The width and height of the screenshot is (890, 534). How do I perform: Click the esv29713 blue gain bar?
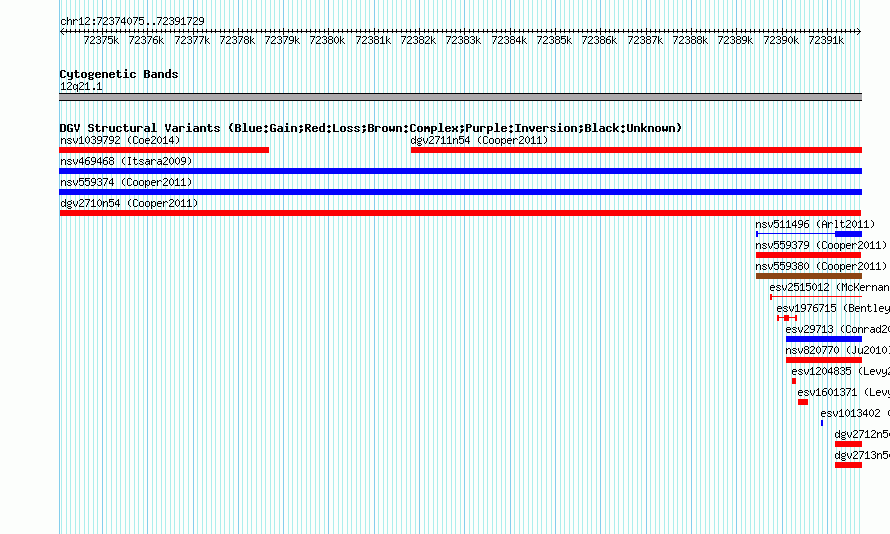[x=824, y=339]
